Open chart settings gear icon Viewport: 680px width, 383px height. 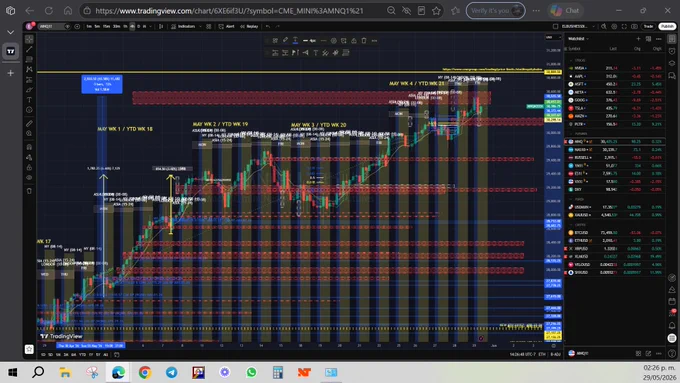click(614, 26)
